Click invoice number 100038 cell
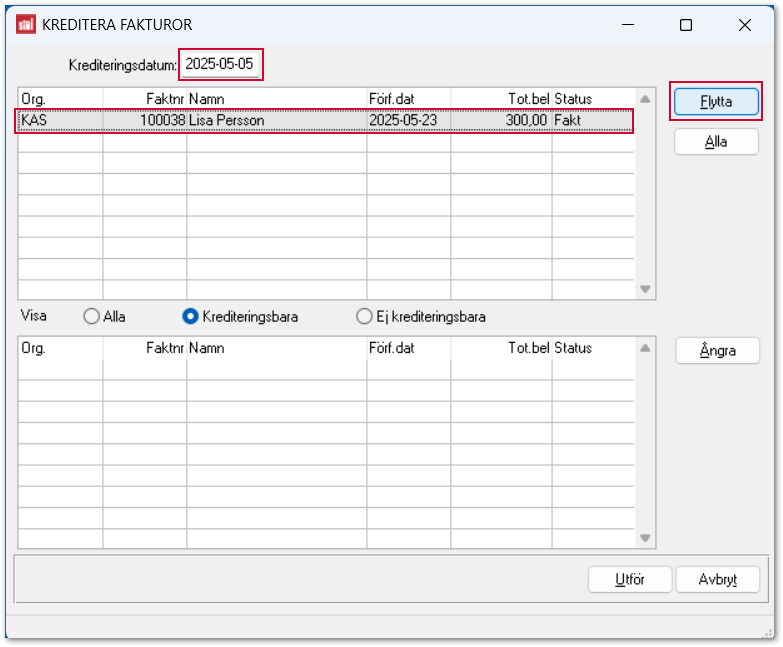This screenshot has height=647, width=783. [x=145, y=120]
